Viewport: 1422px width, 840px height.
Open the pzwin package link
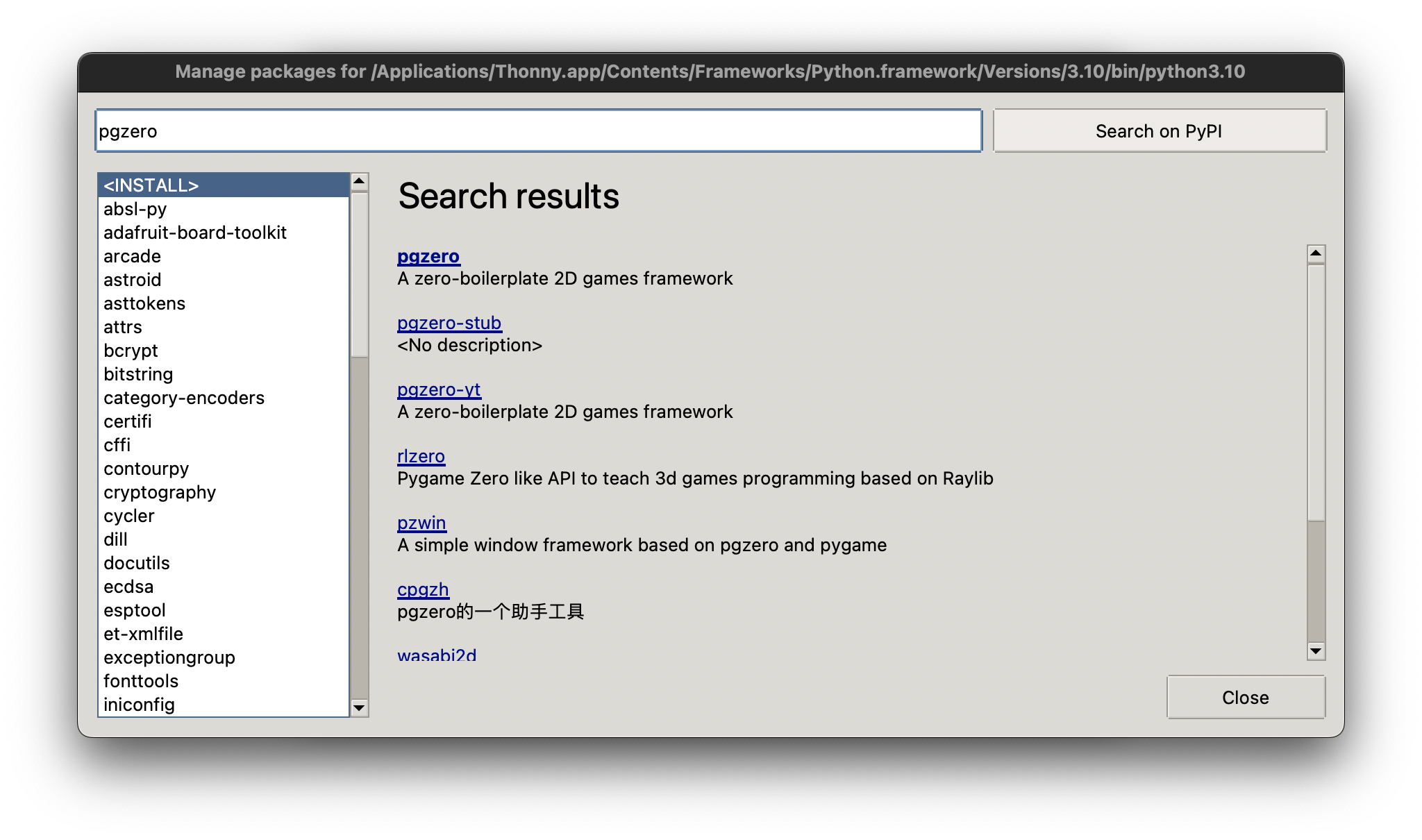click(421, 523)
